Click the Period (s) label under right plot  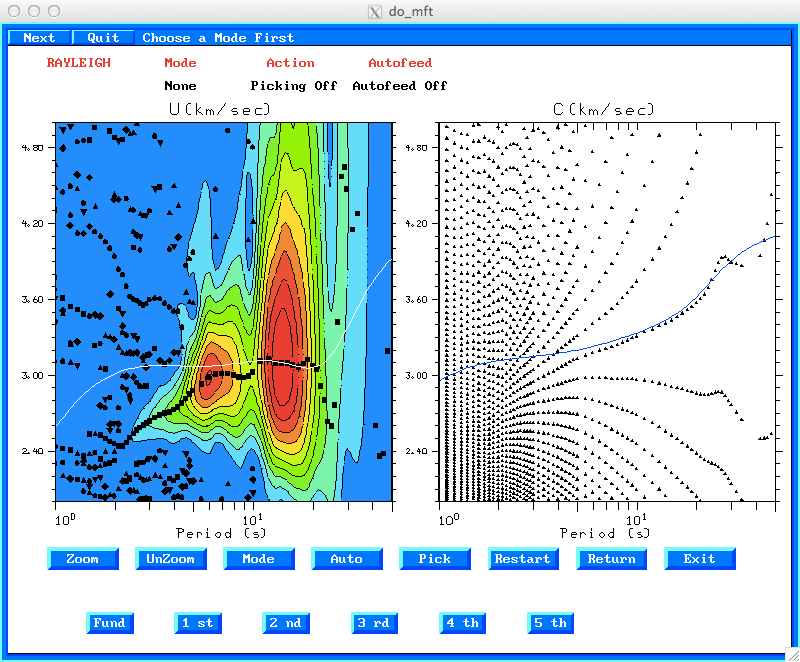click(x=605, y=533)
